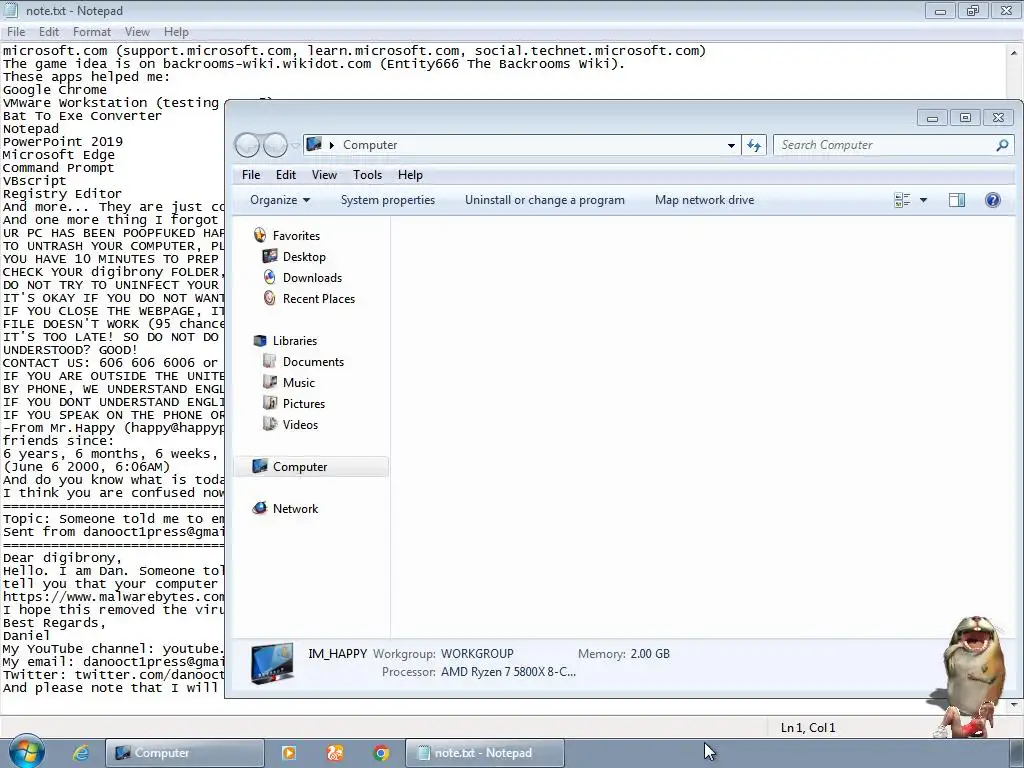Click the Recent Places icon
Screen dimensions: 1024x768
point(270,298)
